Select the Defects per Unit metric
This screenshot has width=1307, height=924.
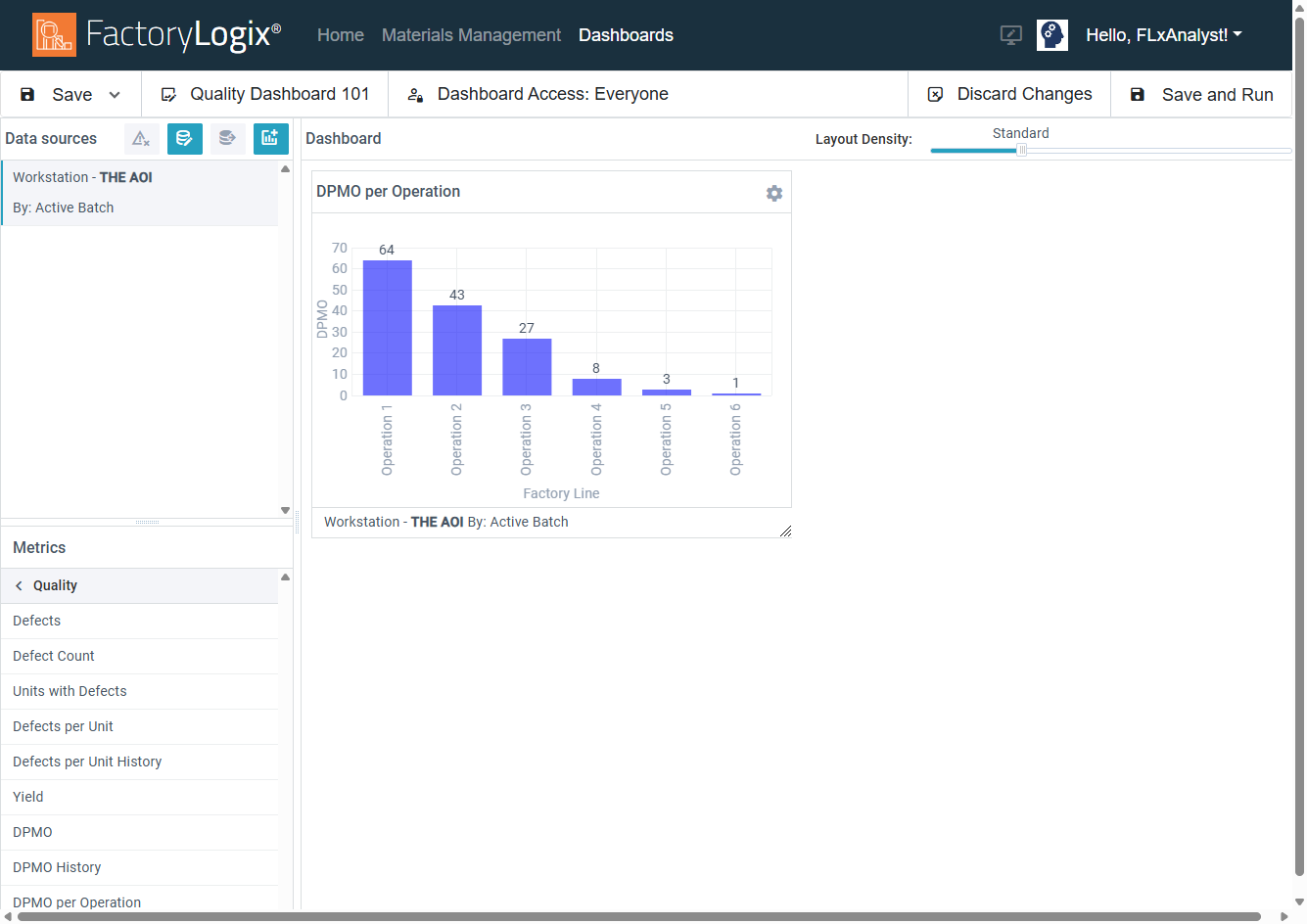coord(63,726)
